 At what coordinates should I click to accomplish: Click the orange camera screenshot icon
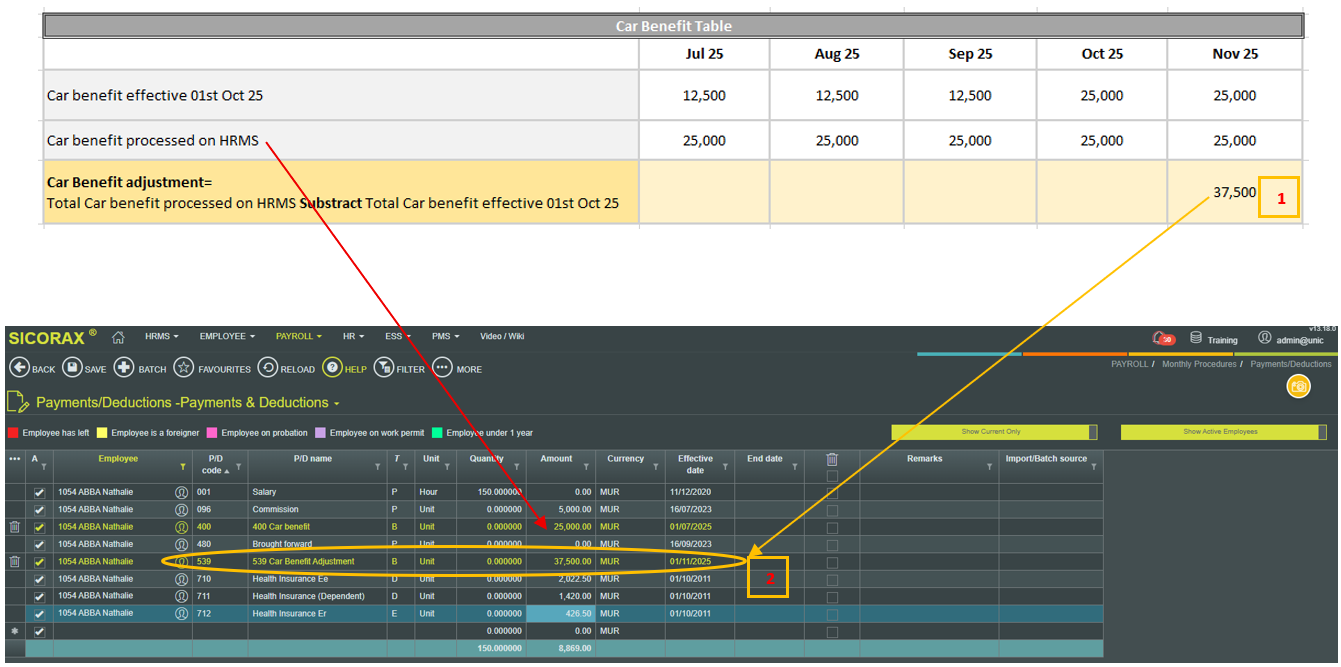tap(1298, 387)
